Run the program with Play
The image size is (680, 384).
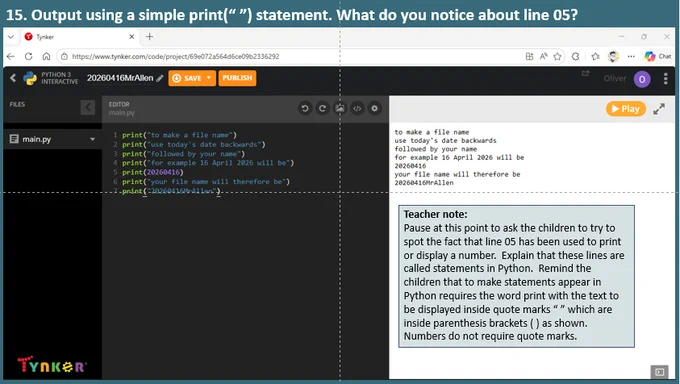[x=626, y=109]
